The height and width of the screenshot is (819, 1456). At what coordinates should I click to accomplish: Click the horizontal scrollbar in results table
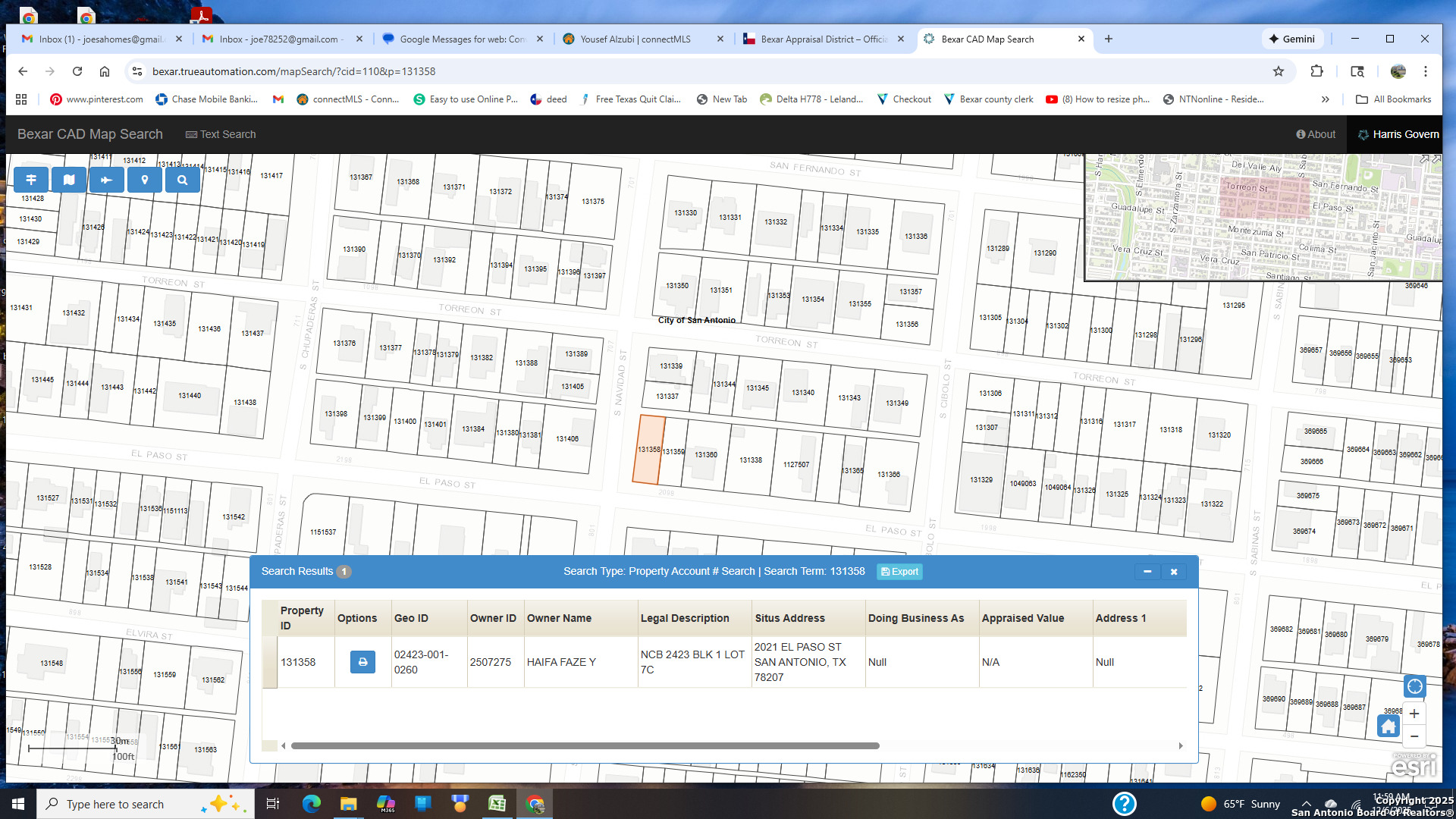(x=584, y=746)
